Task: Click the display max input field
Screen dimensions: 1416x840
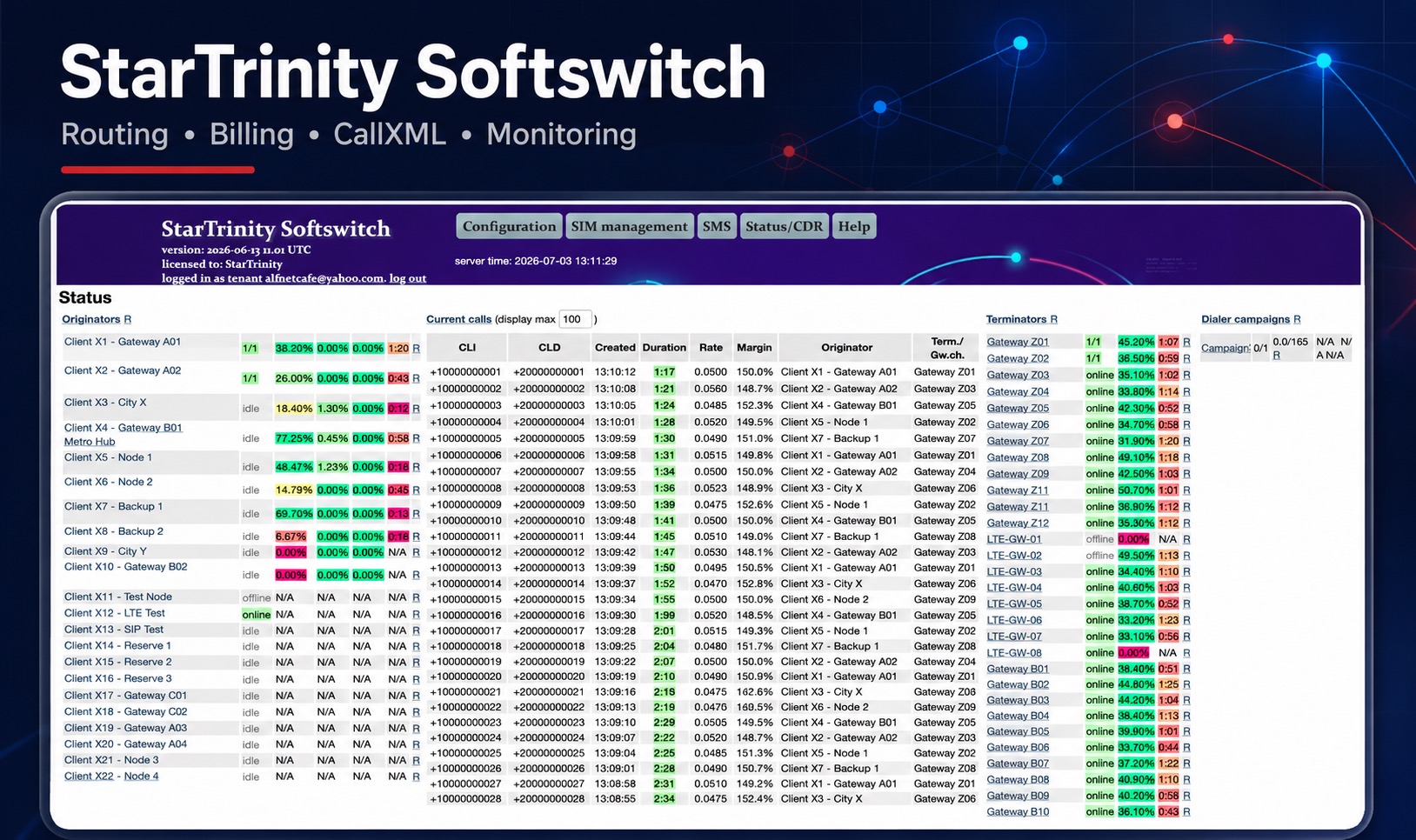Action: (x=575, y=319)
